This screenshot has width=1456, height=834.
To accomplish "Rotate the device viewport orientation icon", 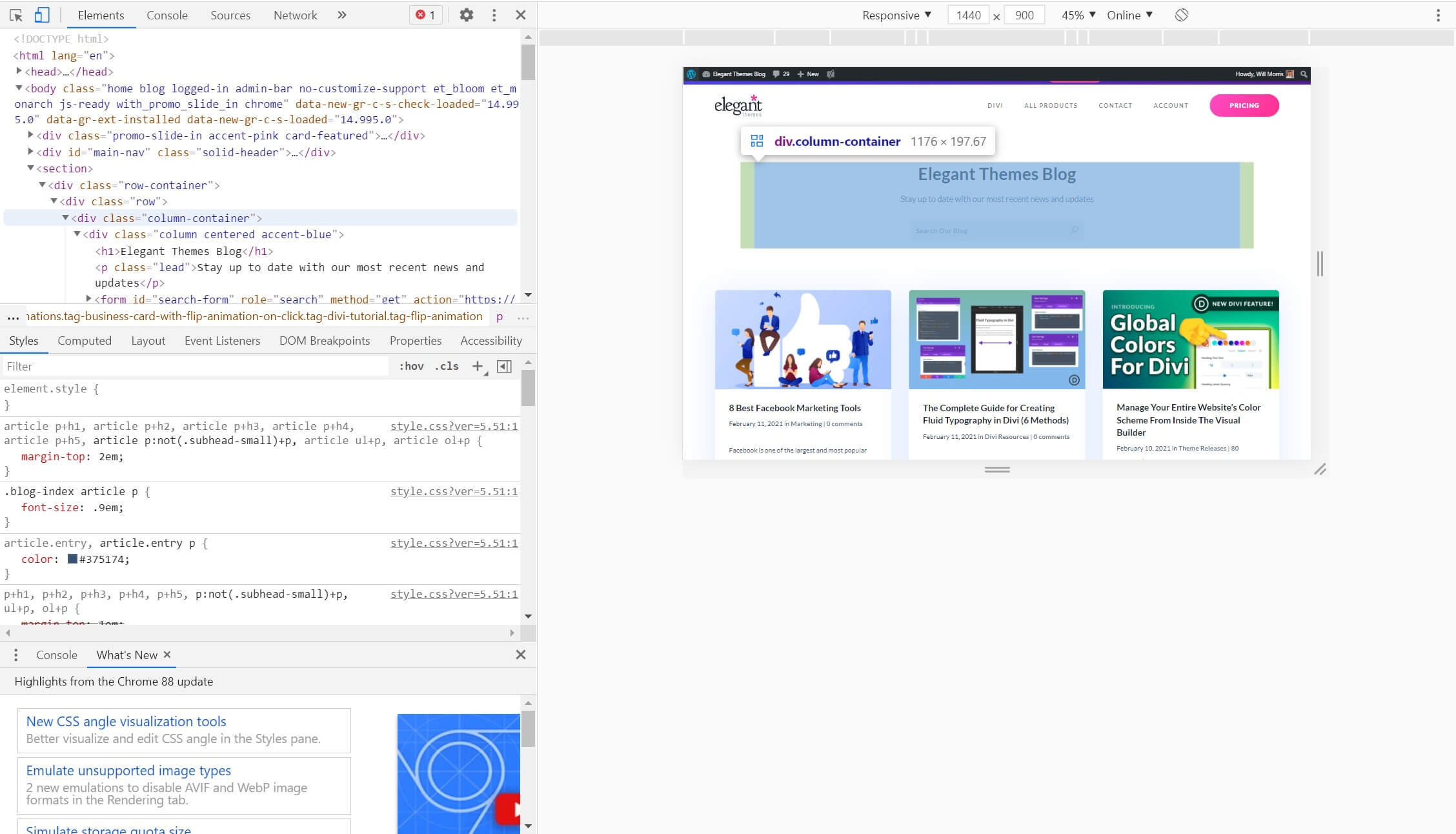I will (x=1182, y=15).
